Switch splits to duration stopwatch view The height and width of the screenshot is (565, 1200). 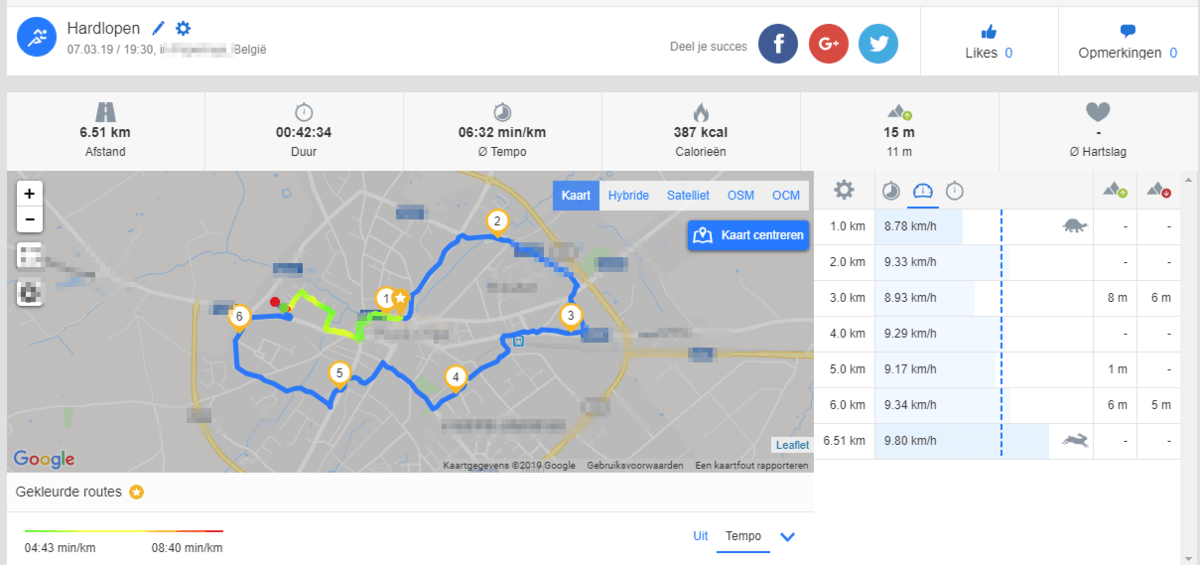(x=955, y=190)
